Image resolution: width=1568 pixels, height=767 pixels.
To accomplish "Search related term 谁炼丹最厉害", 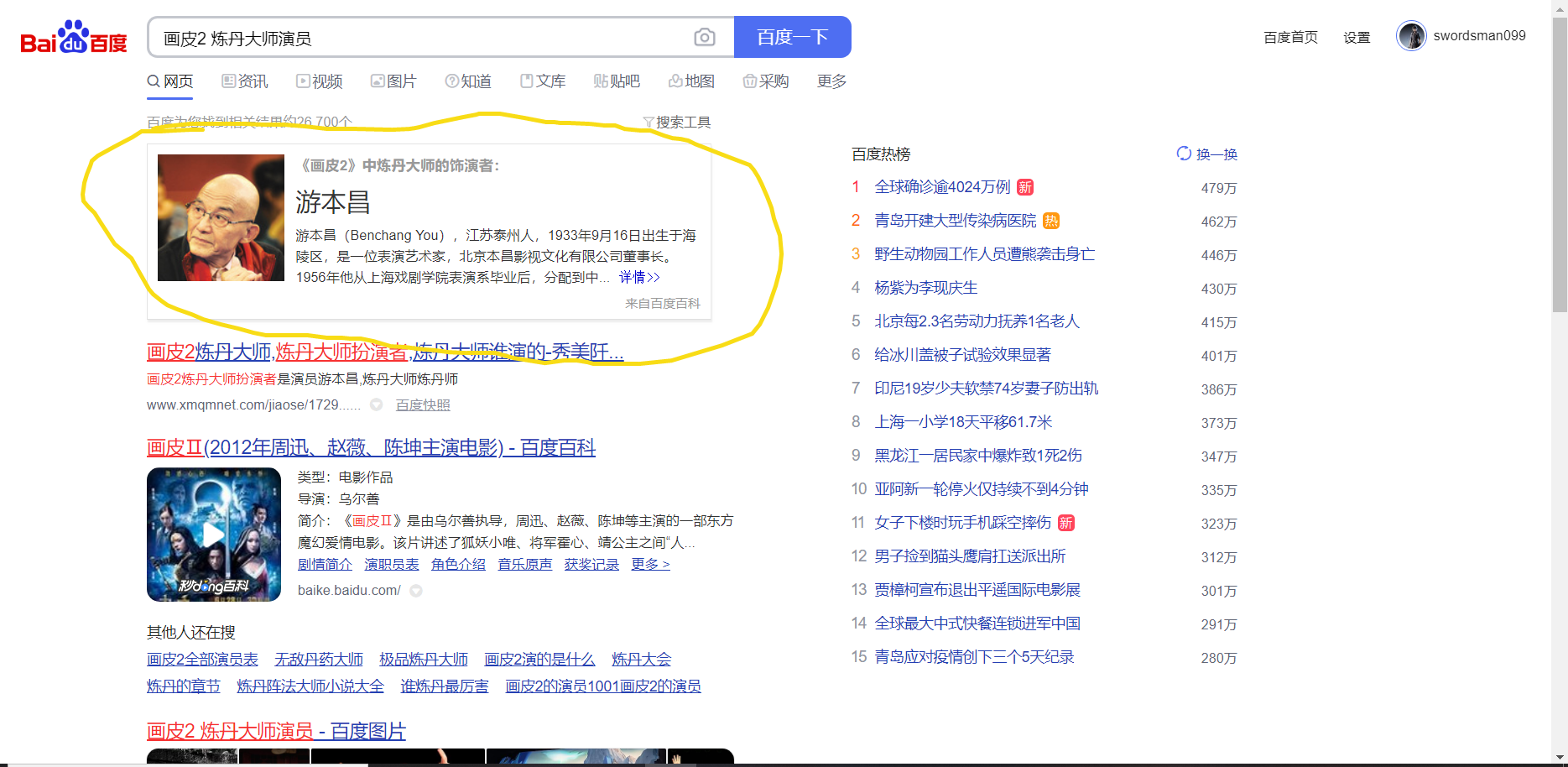I will click(x=445, y=686).
